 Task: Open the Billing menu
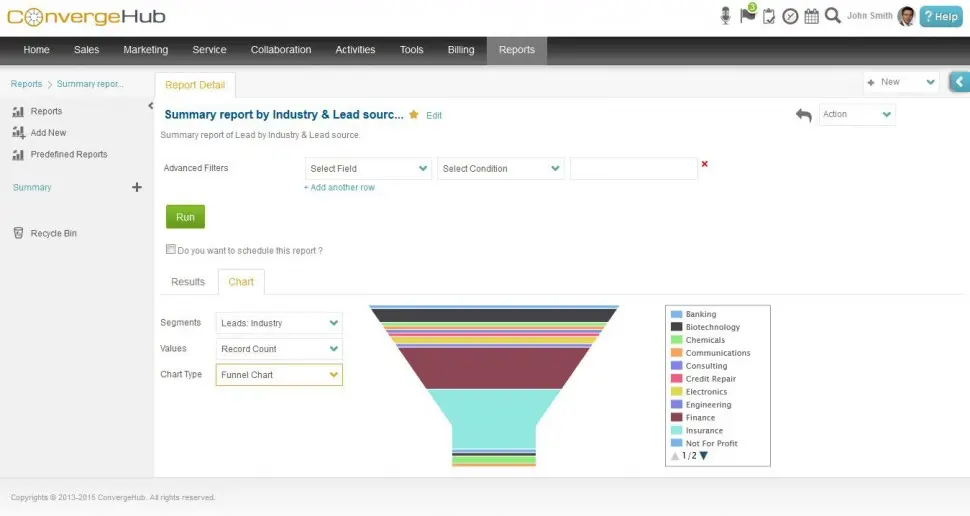point(461,50)
